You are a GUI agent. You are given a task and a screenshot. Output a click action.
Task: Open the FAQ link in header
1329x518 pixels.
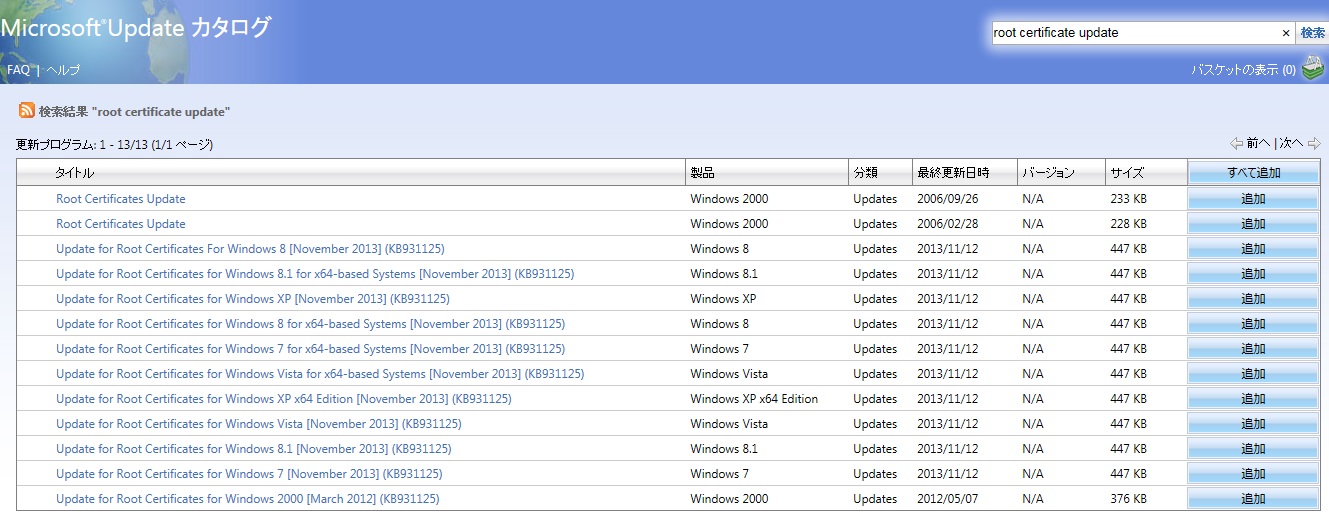click(x=18, y=70)
